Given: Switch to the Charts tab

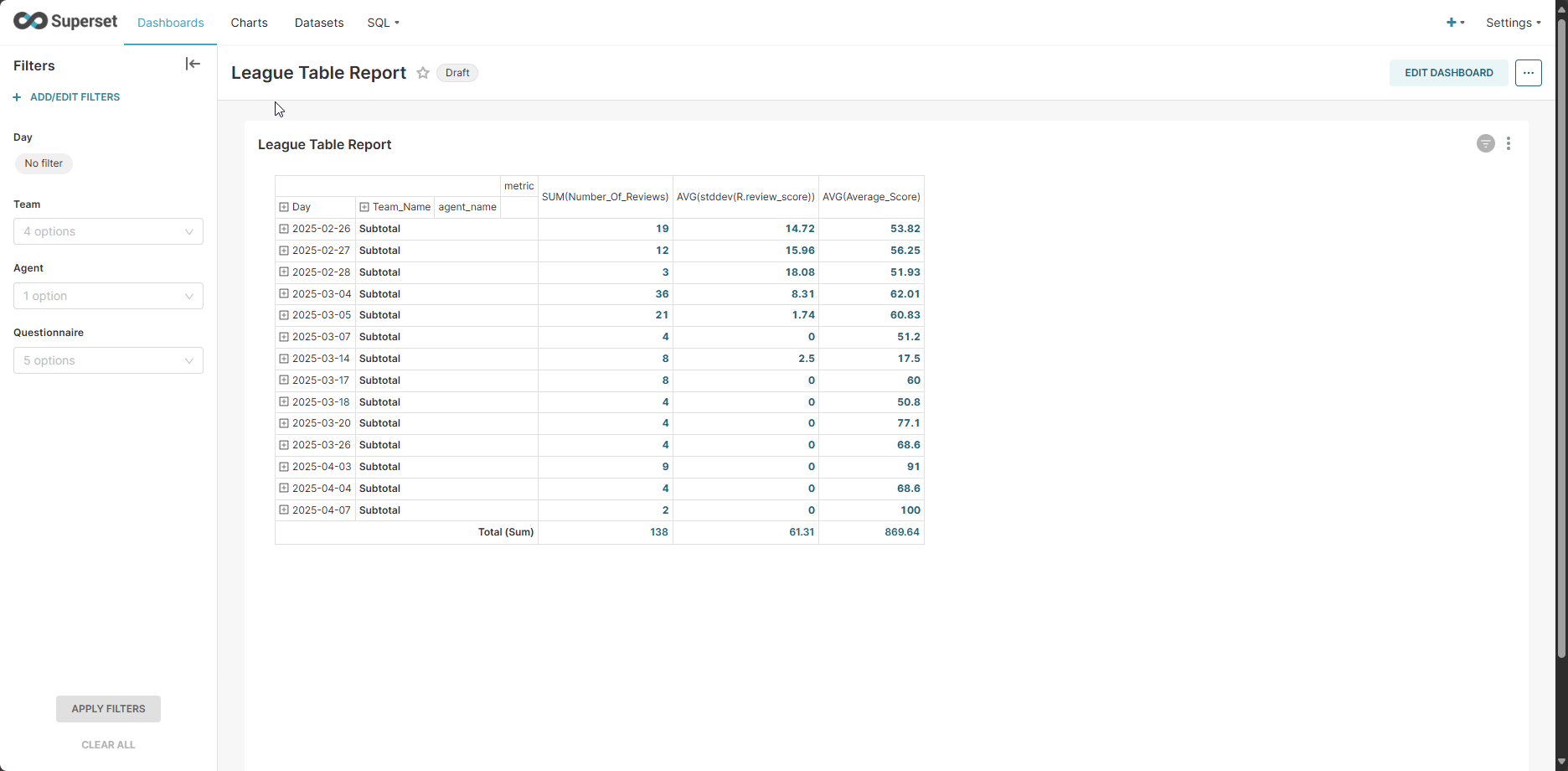Looking at the screenshot, I should point(249,23).
